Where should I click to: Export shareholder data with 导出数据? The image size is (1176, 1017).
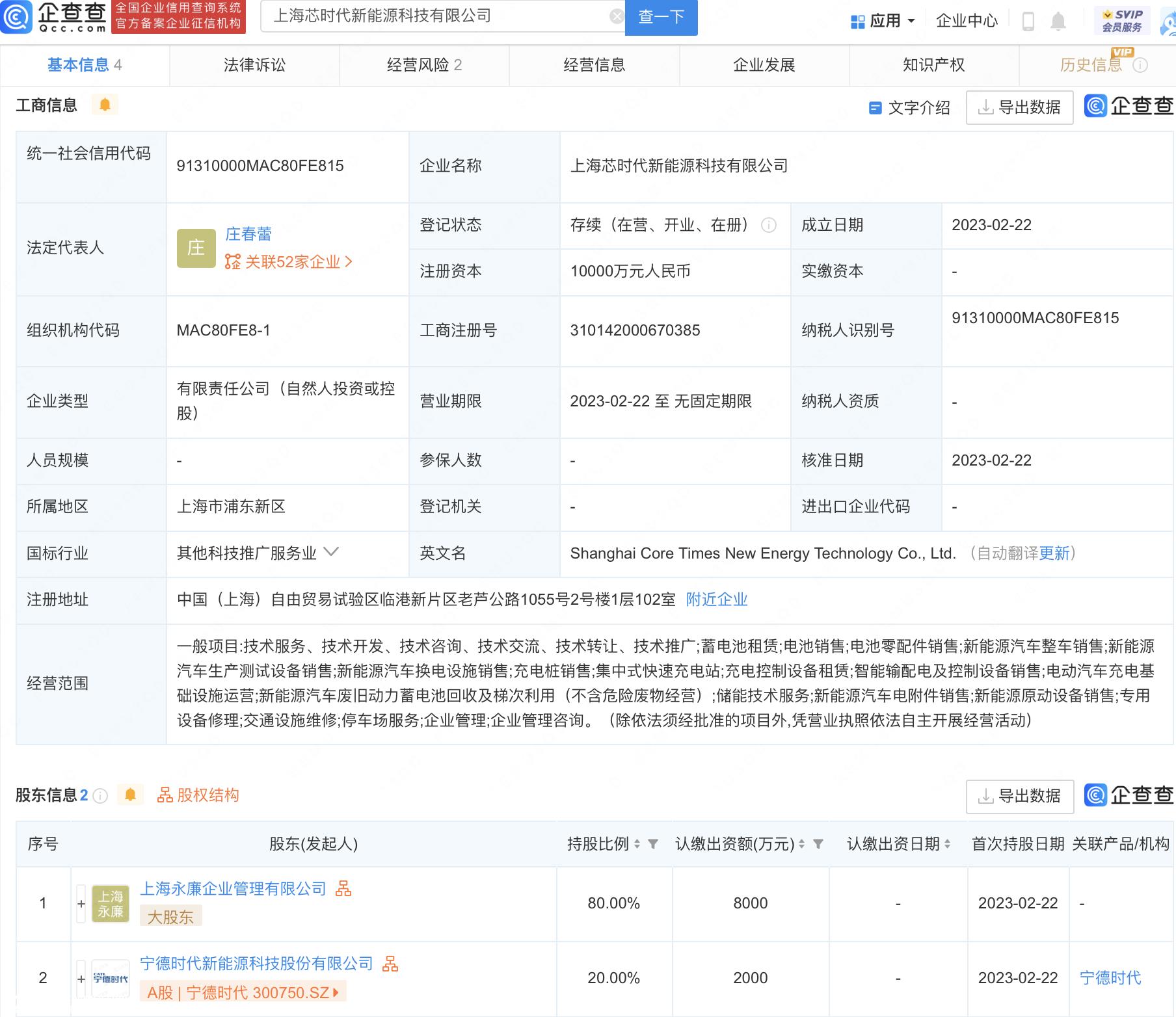coord(1020,796)
